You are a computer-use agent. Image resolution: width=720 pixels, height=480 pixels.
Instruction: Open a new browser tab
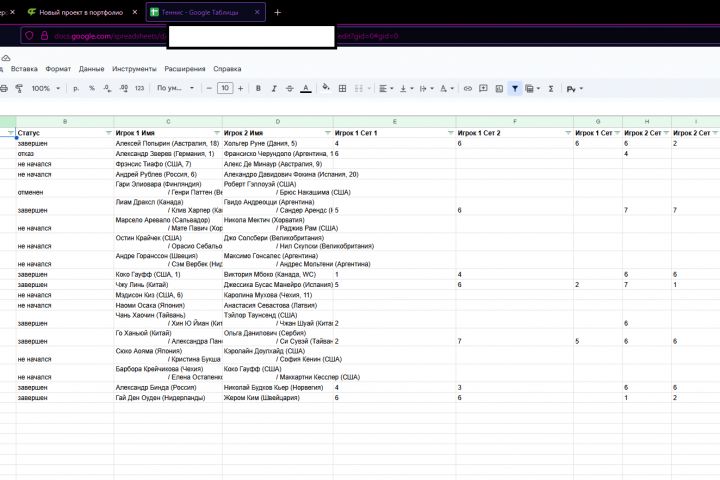277,12
